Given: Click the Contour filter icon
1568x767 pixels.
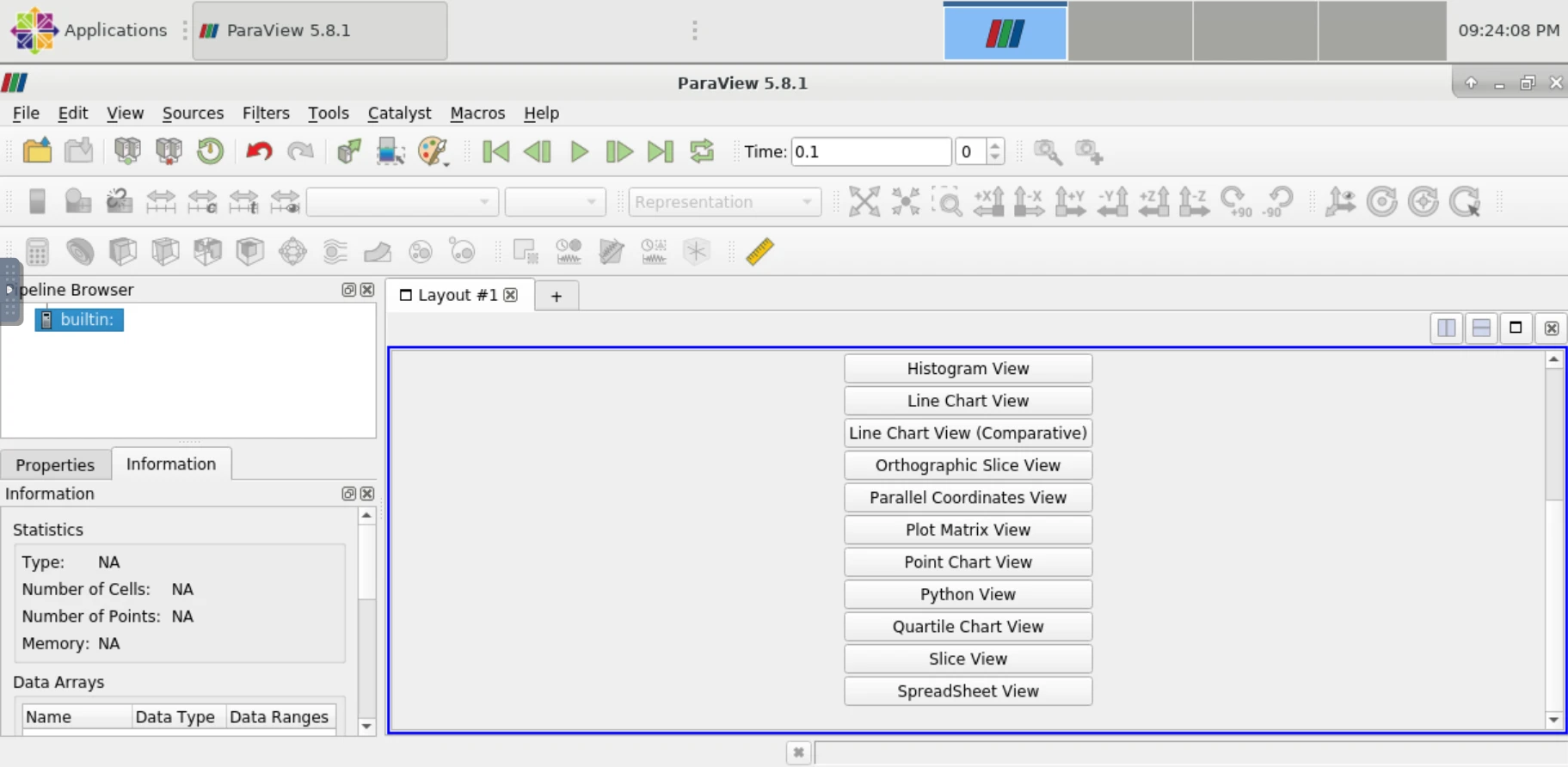Looking at the screenshot, I should 80,251.
